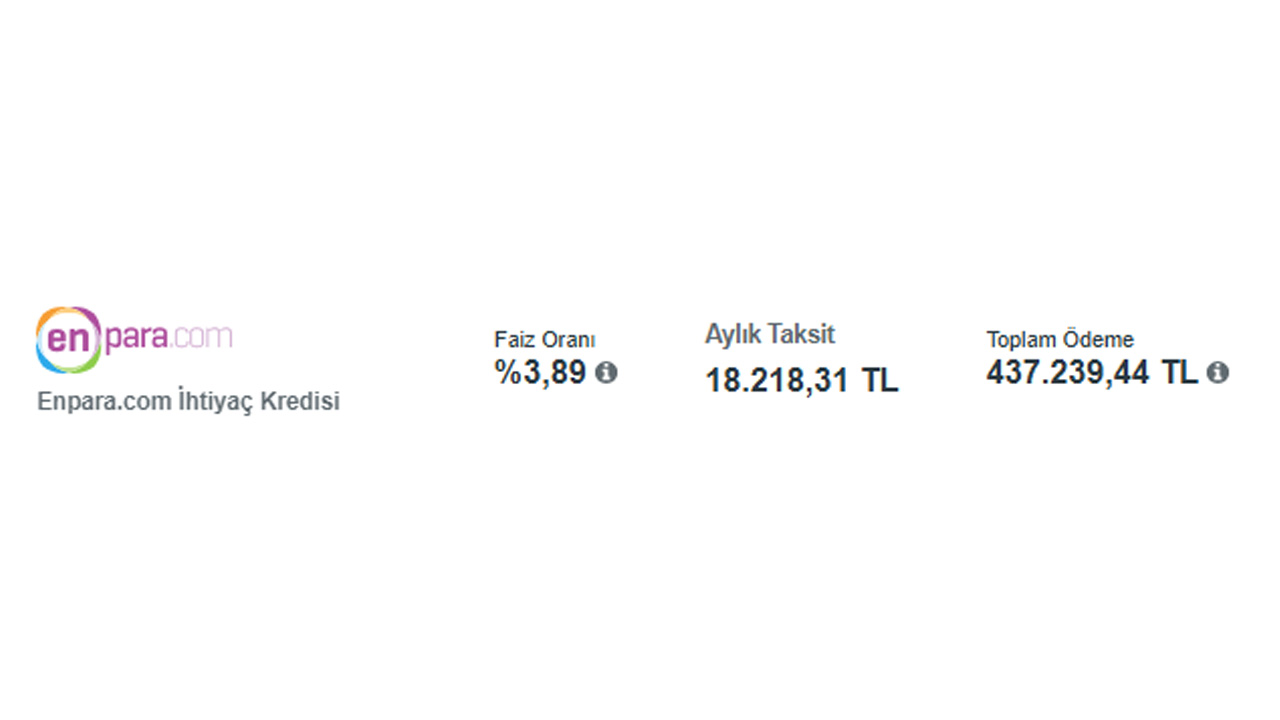Screen dimensions: 1280x720
Task: Open info icon beside total payment amount
Action: [x=1217, y=373]
